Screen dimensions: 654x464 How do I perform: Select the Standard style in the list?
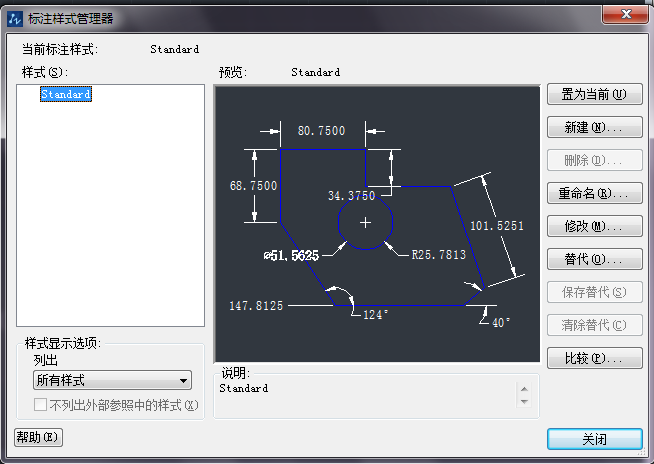66,94
